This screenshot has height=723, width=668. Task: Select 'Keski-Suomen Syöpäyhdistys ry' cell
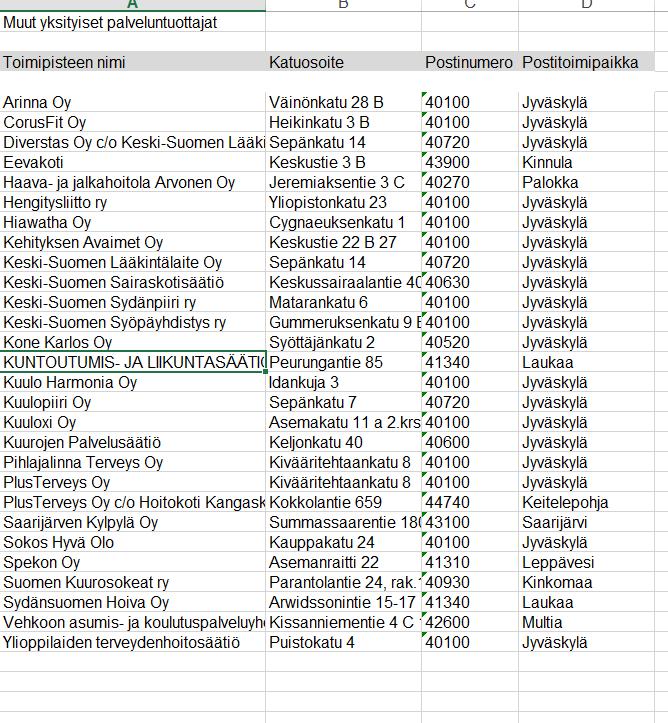[133, 322]
